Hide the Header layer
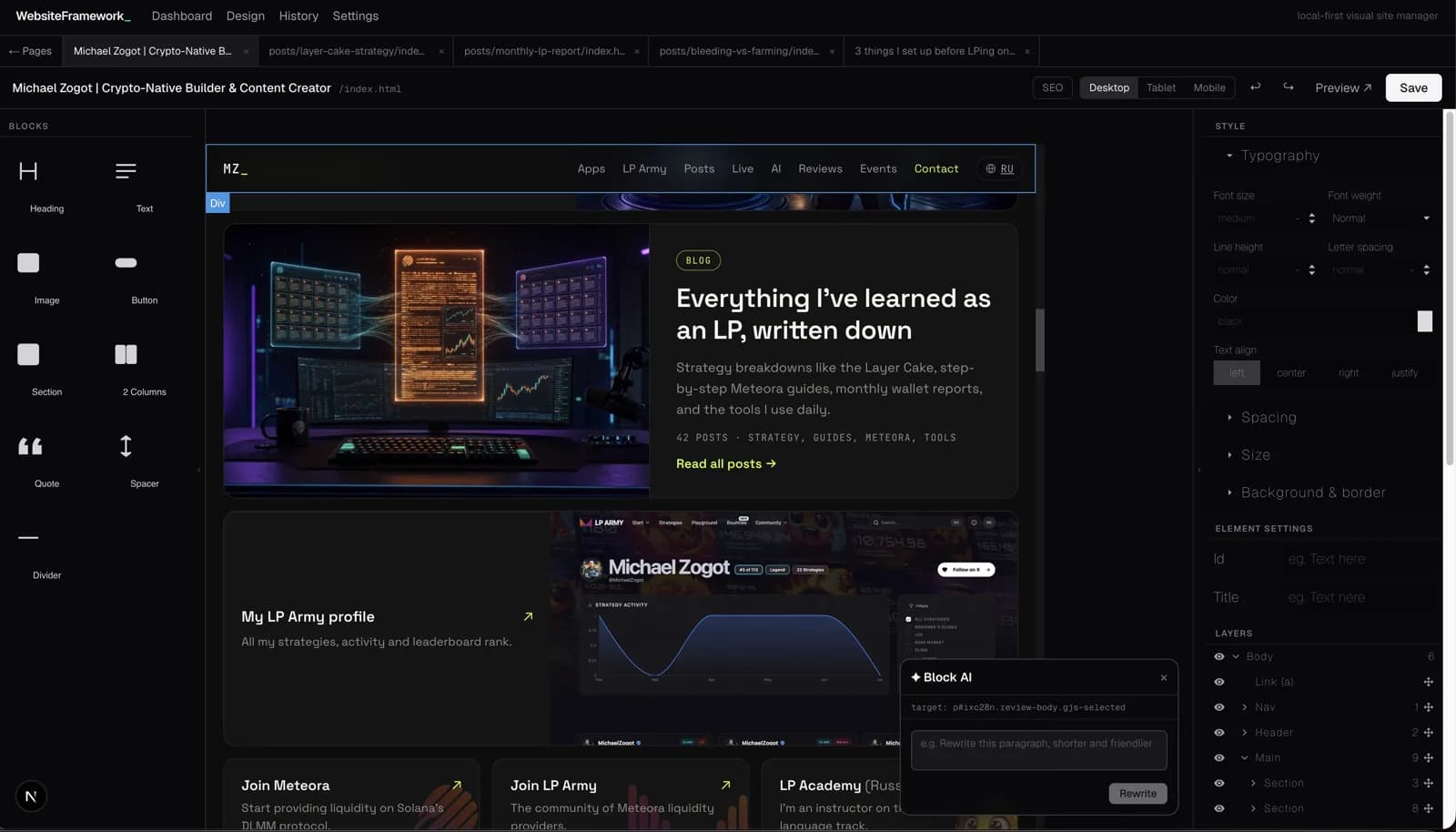 pos(1219,733)
